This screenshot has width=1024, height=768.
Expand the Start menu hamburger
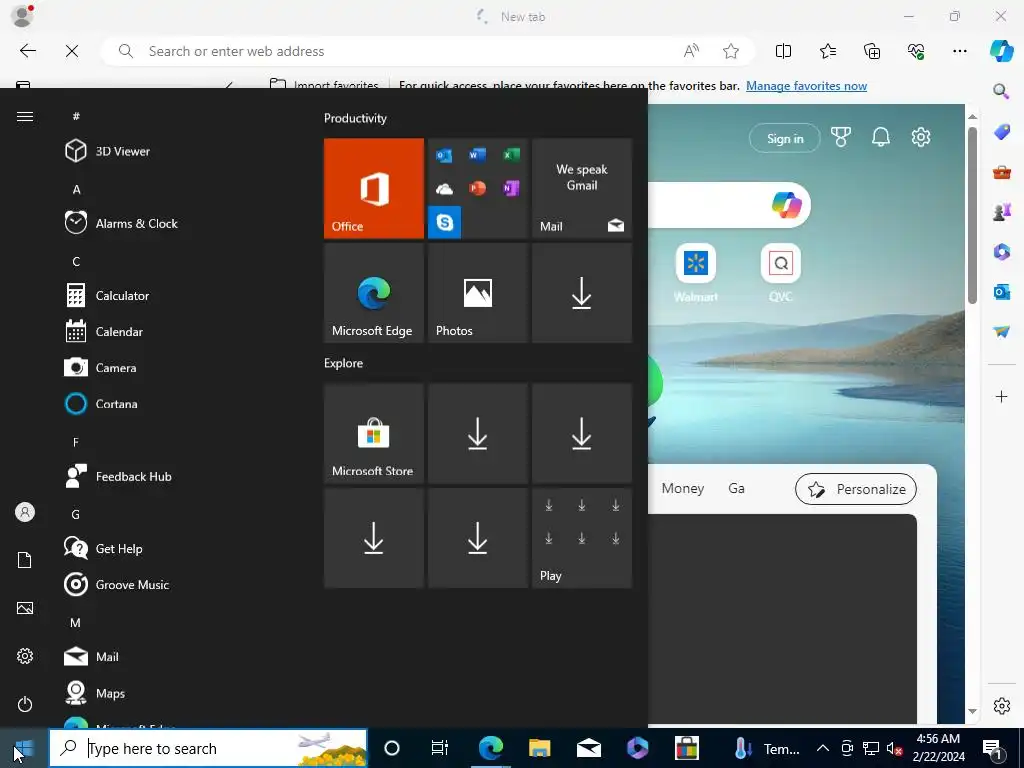(25, 116)
